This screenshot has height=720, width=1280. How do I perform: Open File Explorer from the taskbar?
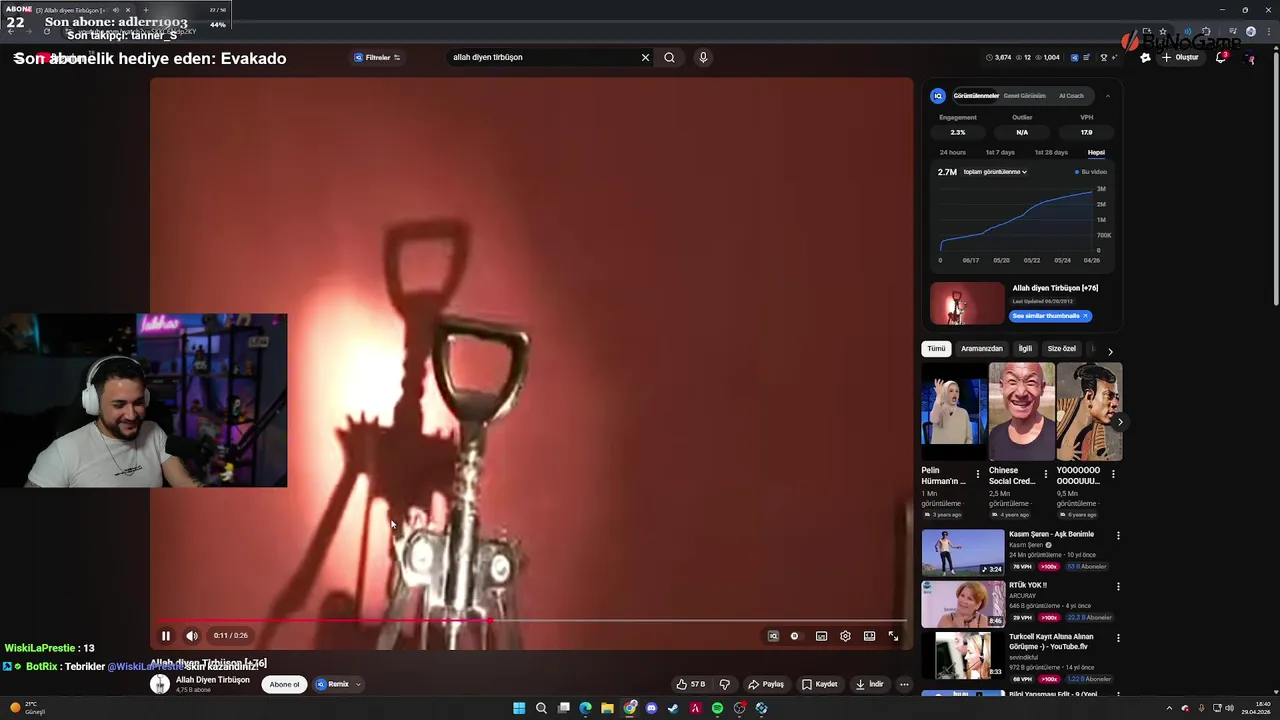click(x=607, y=708)
